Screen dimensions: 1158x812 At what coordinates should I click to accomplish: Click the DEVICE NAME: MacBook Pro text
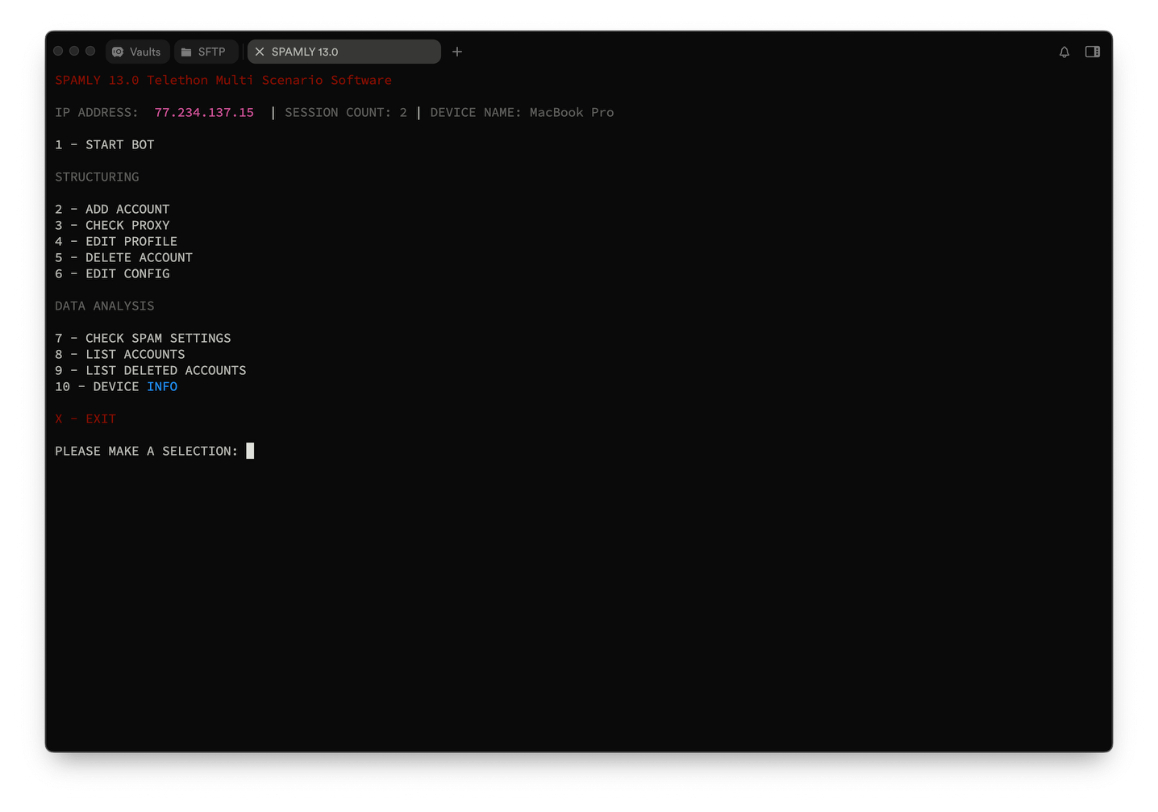tap(521, 112)
